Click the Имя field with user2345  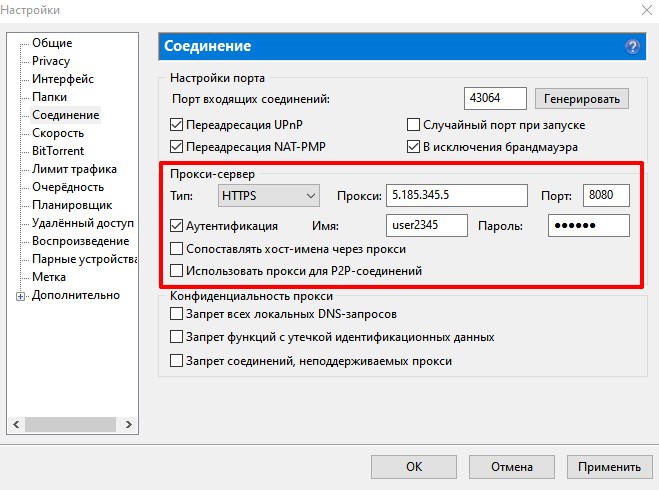click(x=427, y=226)
